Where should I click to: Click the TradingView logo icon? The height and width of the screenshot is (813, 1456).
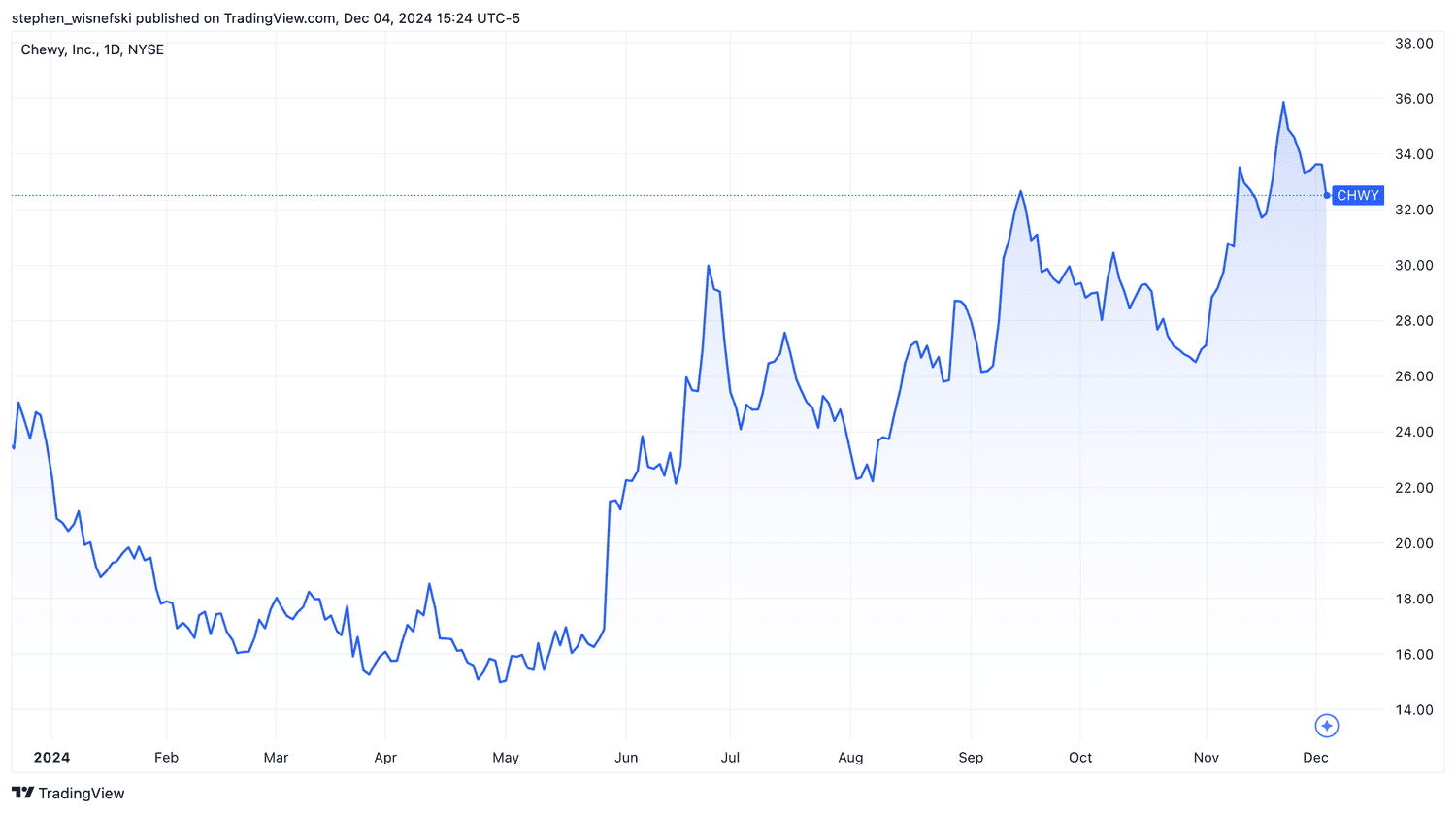(22, 793)
